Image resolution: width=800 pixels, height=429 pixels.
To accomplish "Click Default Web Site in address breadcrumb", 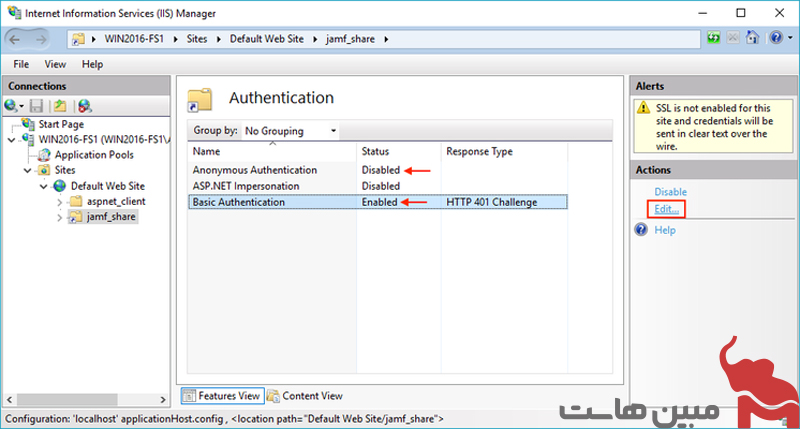I will (266, 39).
